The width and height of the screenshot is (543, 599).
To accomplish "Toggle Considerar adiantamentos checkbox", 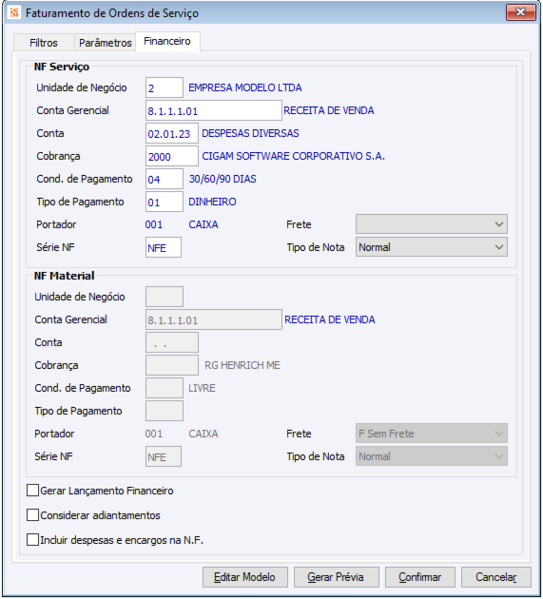I will 33,515.
